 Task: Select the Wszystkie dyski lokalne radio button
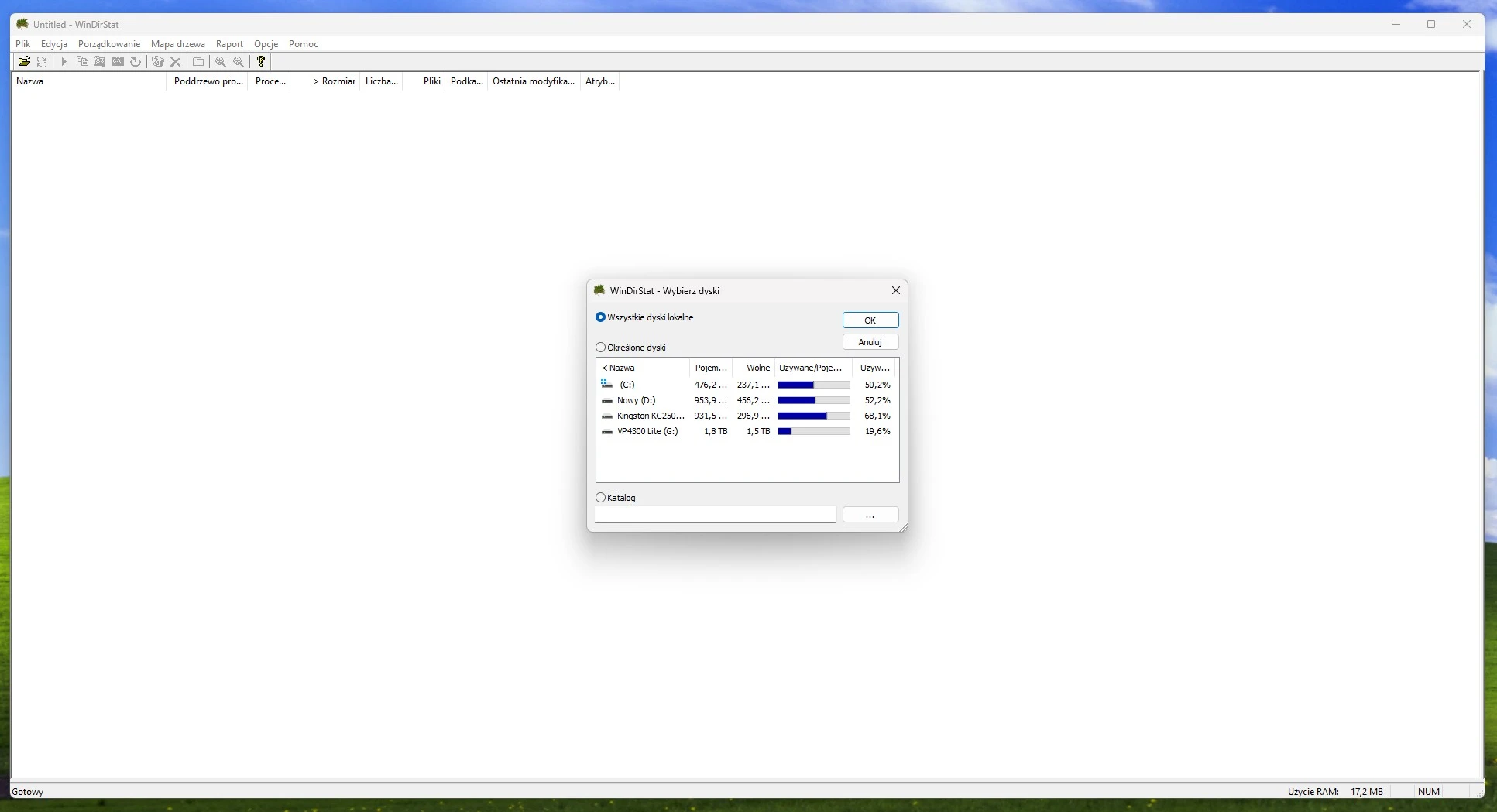(601, 317)
